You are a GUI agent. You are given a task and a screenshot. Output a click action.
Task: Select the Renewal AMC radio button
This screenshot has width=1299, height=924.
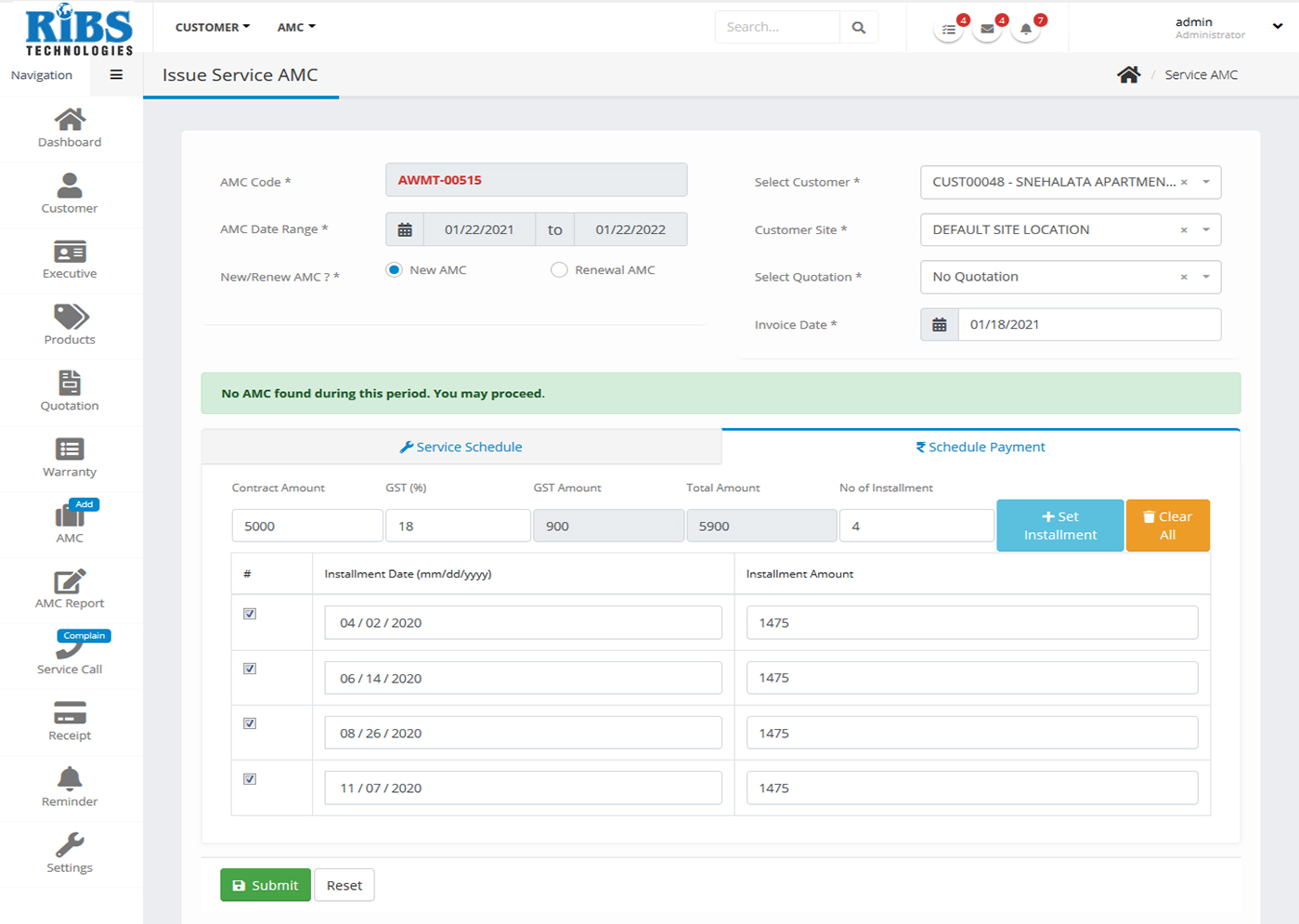pyautogui.click(x=559, y=270)
